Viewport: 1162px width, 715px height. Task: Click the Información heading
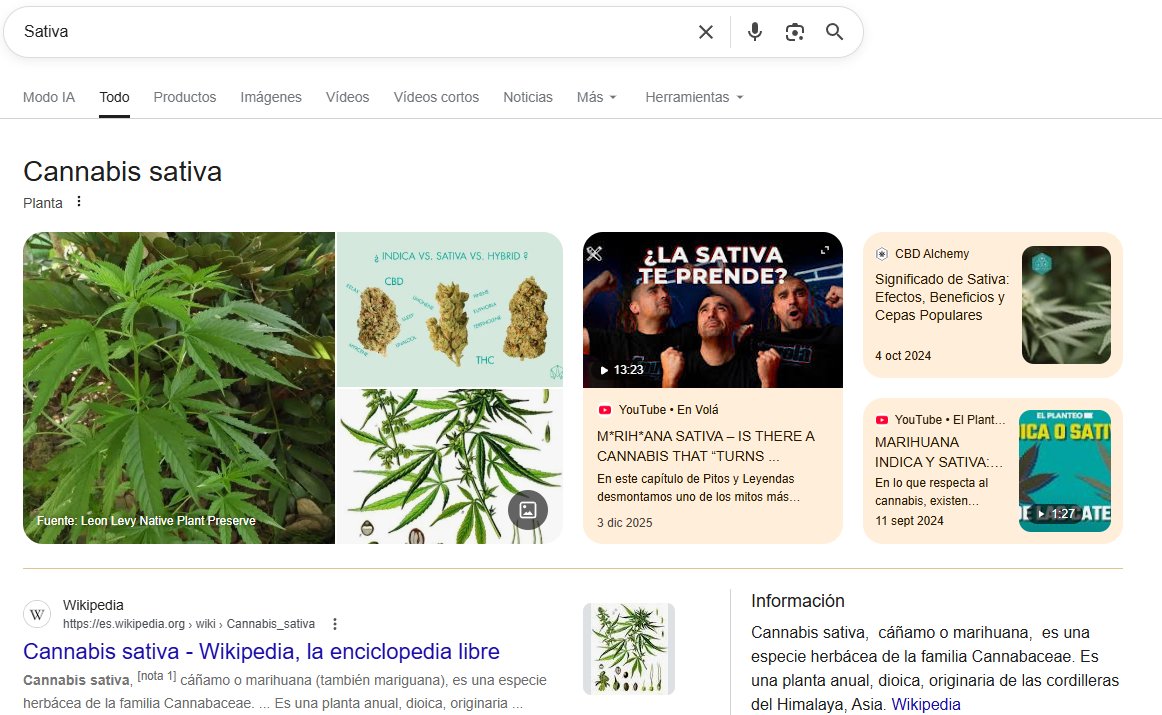point(797,601)
